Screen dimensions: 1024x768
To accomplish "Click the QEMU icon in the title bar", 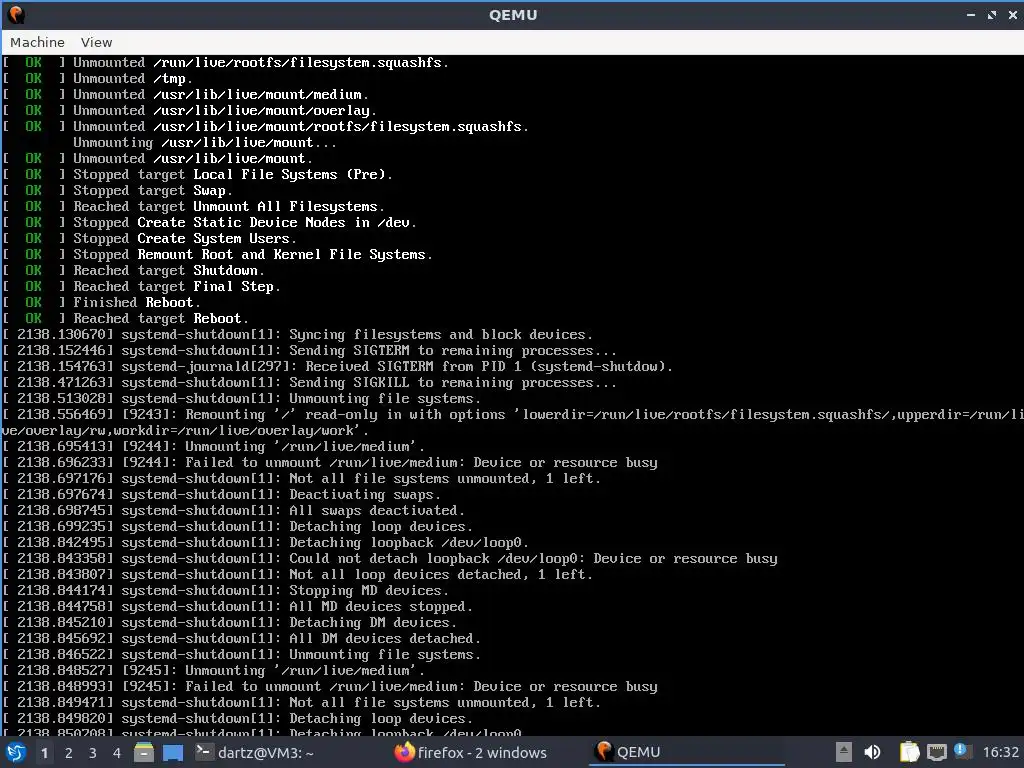I will [x=16, y=14].
